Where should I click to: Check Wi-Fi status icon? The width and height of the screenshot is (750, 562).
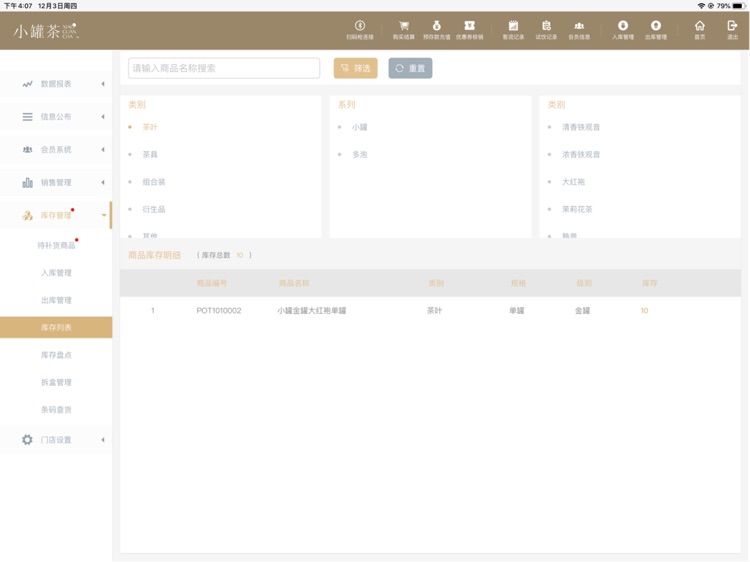701,6
